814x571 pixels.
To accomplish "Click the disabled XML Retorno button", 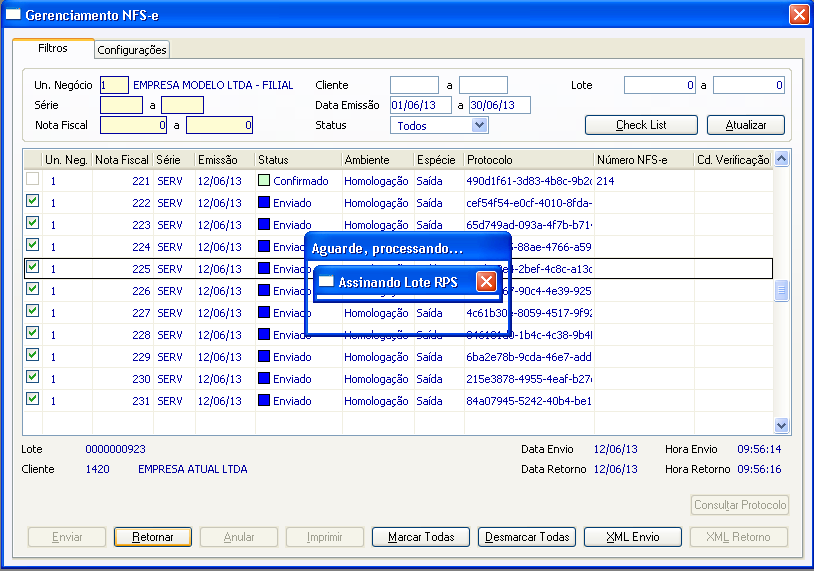I will tap(739, 537).
